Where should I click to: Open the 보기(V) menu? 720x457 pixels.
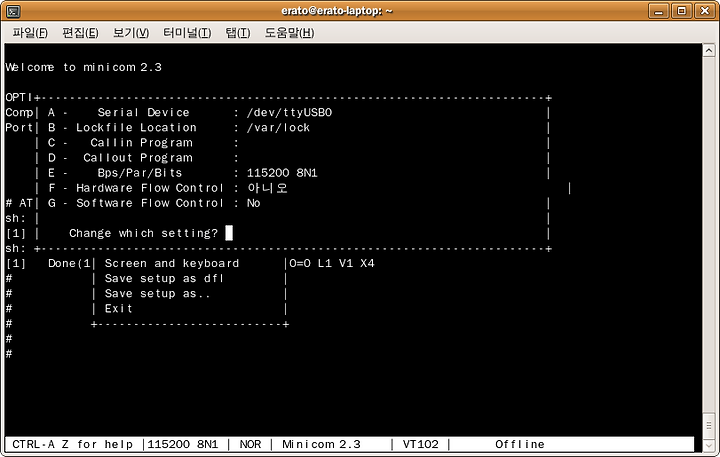tap(131, 33)
